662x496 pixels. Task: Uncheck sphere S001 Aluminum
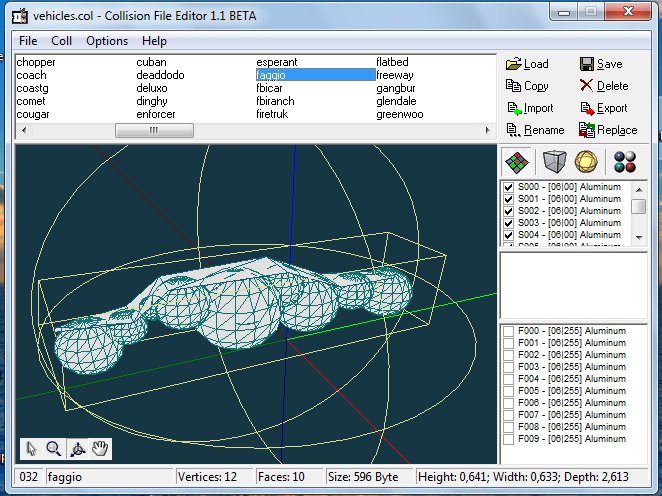click(x=508, y=199)
